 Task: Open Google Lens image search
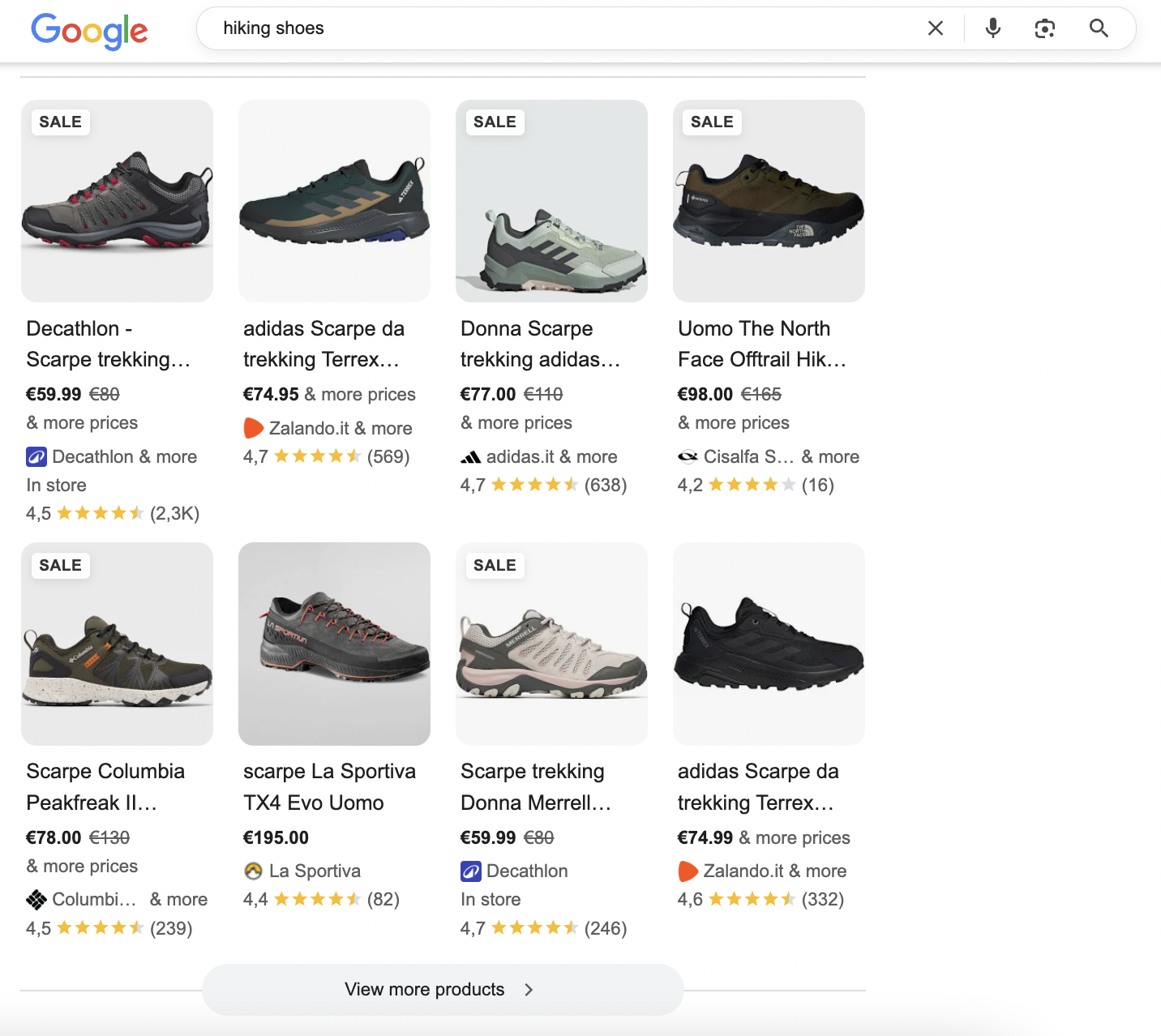pos(1045,28)
